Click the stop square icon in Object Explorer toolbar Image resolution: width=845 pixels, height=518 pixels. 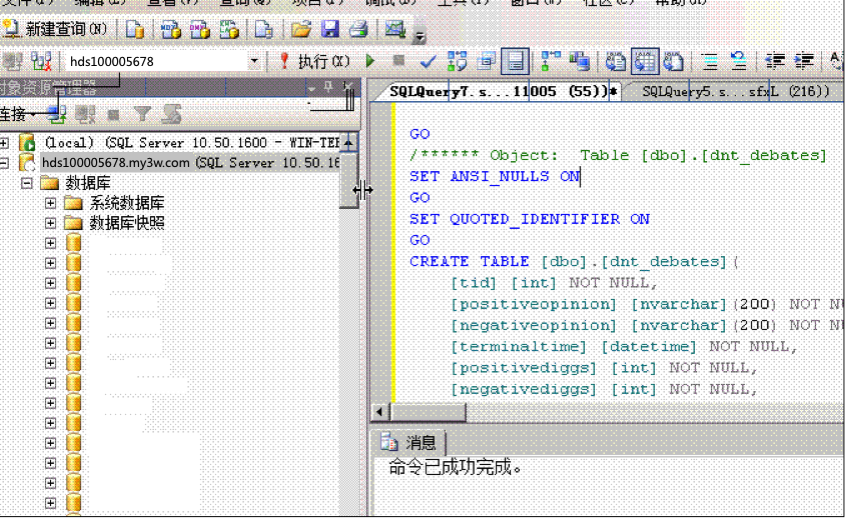pyautogui.click(x=114, y=114)
